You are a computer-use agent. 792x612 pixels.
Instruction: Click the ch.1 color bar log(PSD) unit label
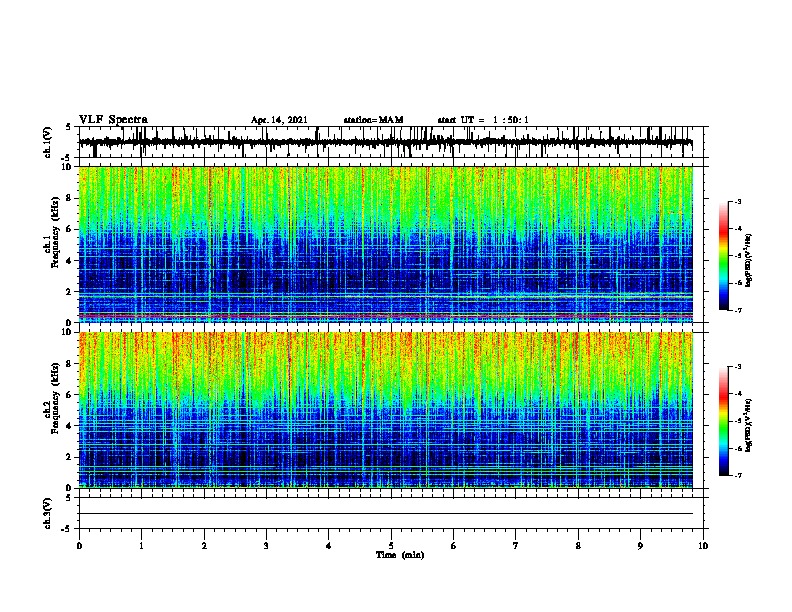(x=749, y=261)
